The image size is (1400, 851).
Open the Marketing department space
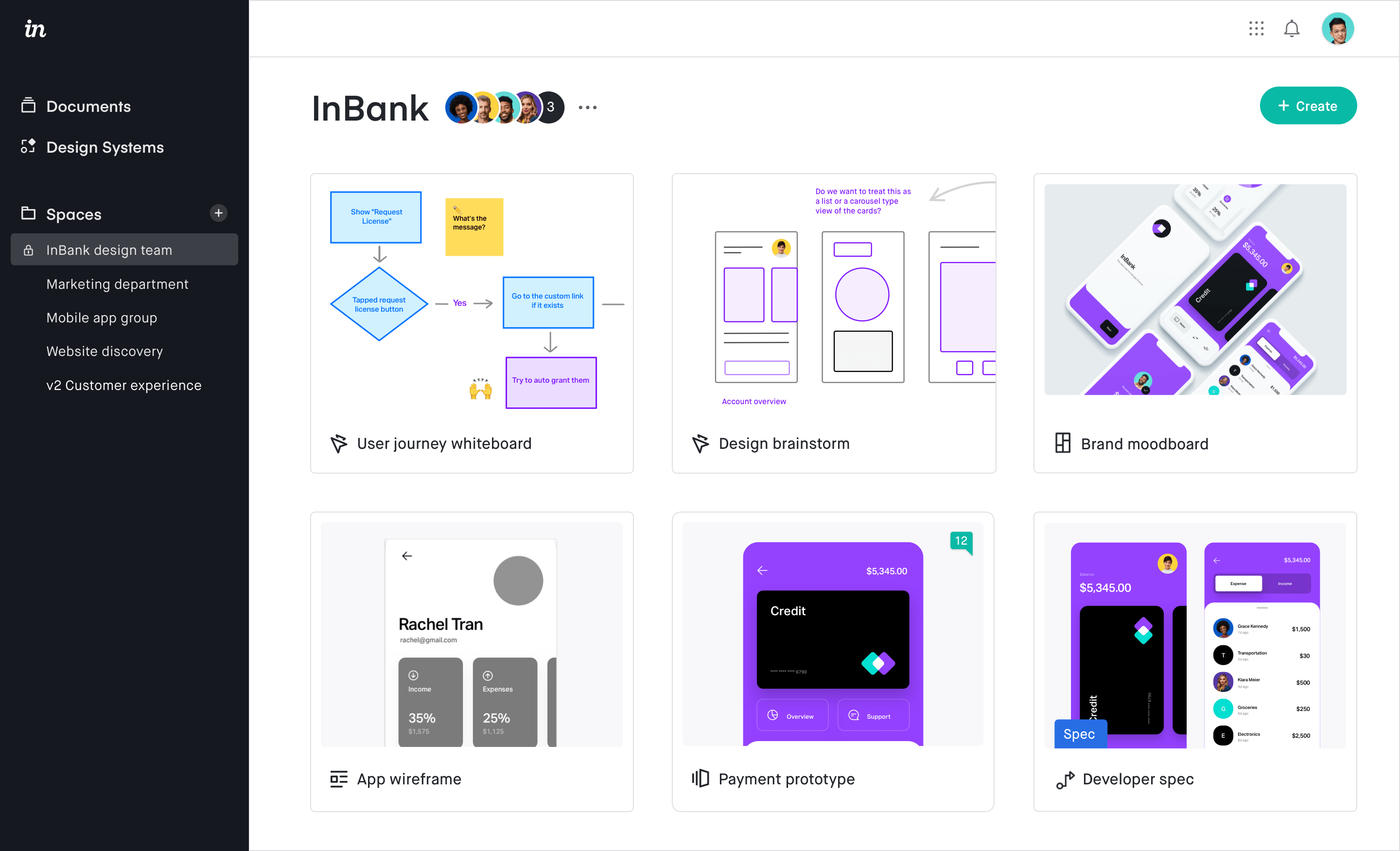click(x=117, y=283)
